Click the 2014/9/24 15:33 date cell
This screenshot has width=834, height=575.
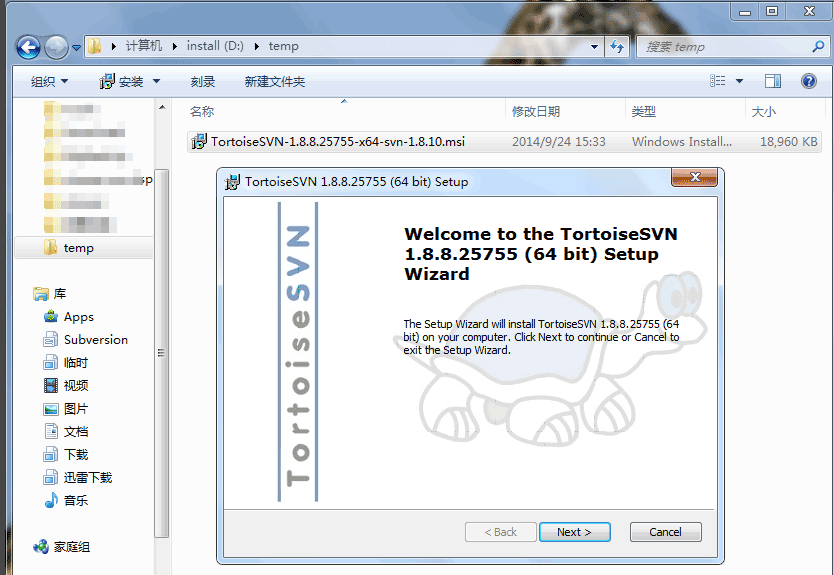pos(558,141)
